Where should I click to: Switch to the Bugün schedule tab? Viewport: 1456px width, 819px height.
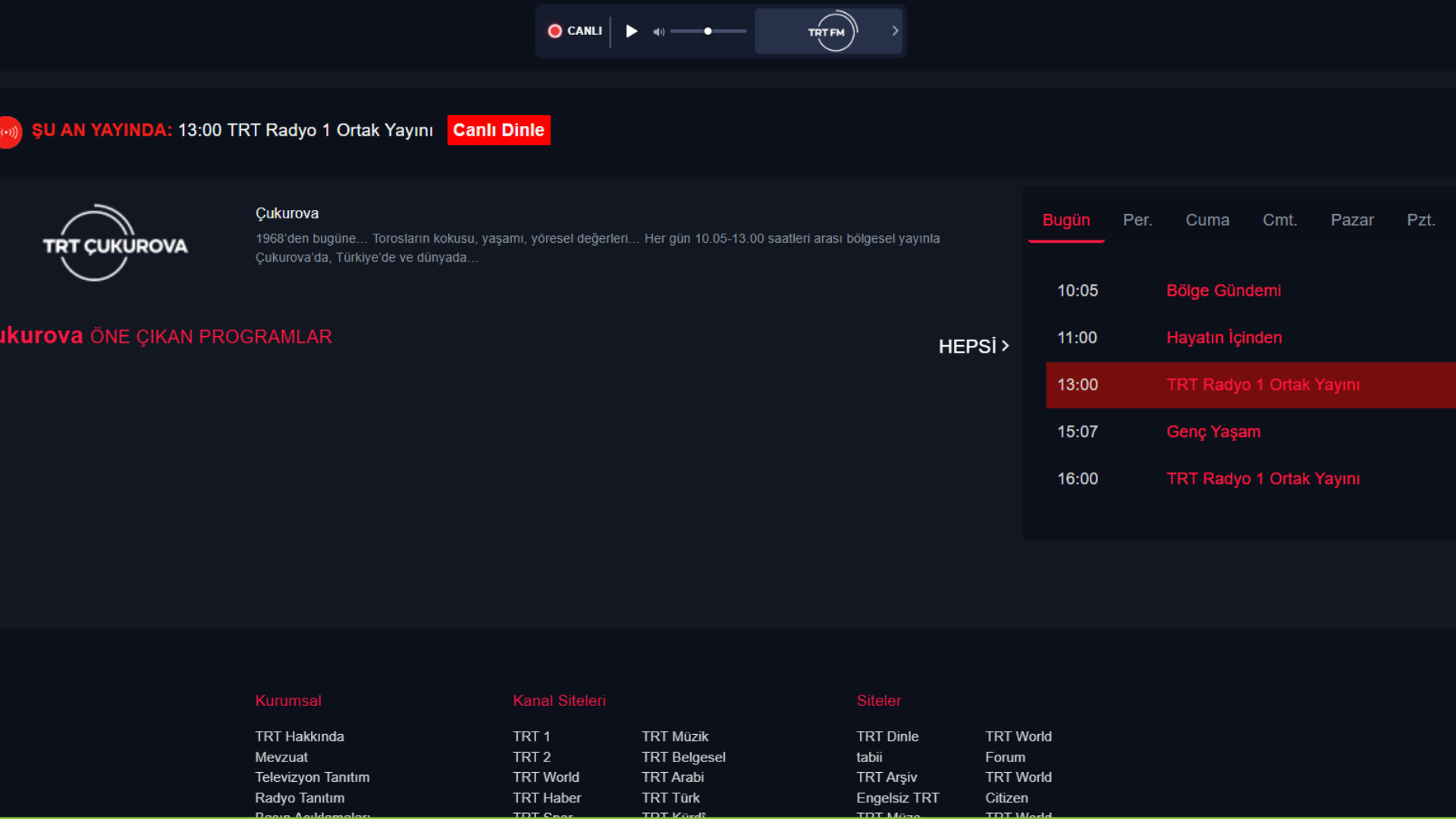1066,220
